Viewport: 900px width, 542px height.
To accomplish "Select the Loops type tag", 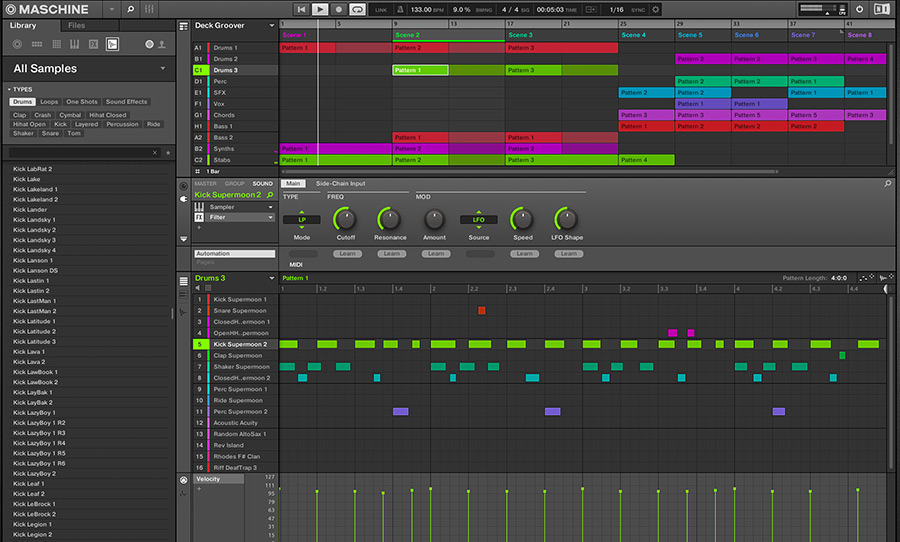I will [49, 102].
